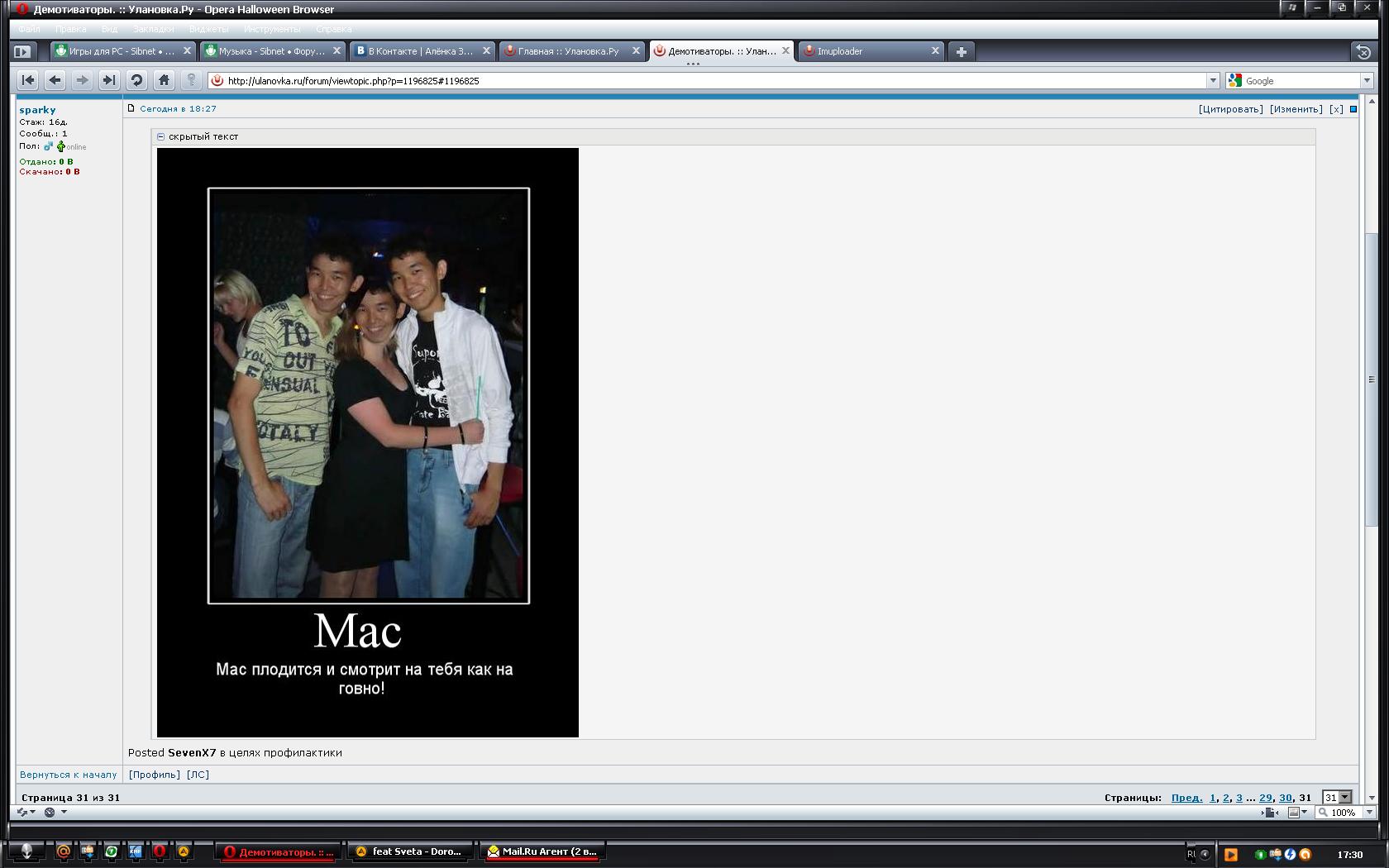
Task: Open the page number 31 dropdown
Action: pyautogui.click(x=1344, y=798)
